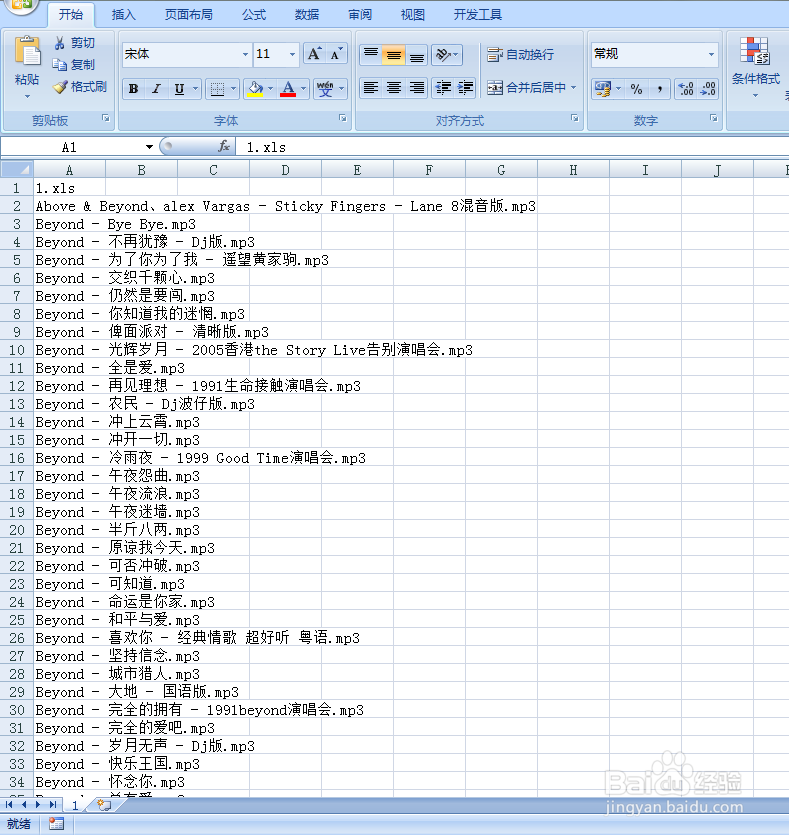This screenshot has width=789, height=835.
Task: Open the font color dropdown arrow
Action: 303,89
